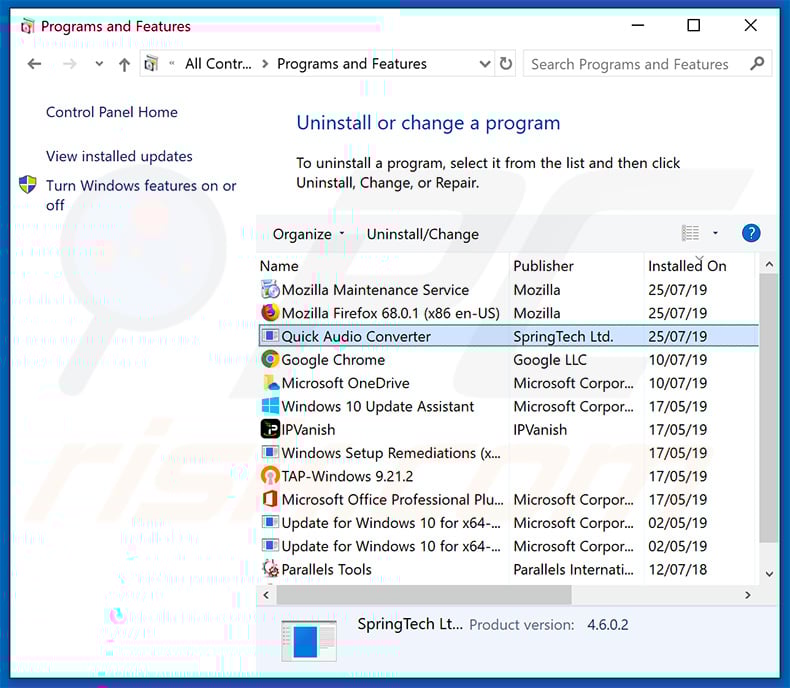Click the Back navigation arrow

click(x=35, y=64)
